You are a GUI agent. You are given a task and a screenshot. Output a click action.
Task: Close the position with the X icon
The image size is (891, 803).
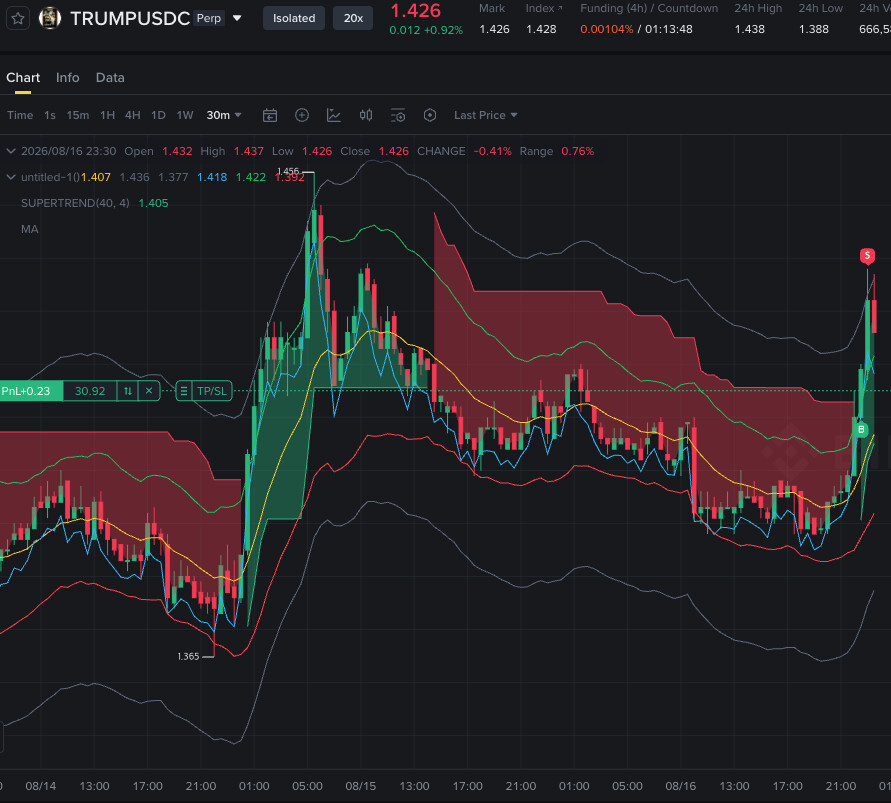pyautogui.click(x=149, y=391)
